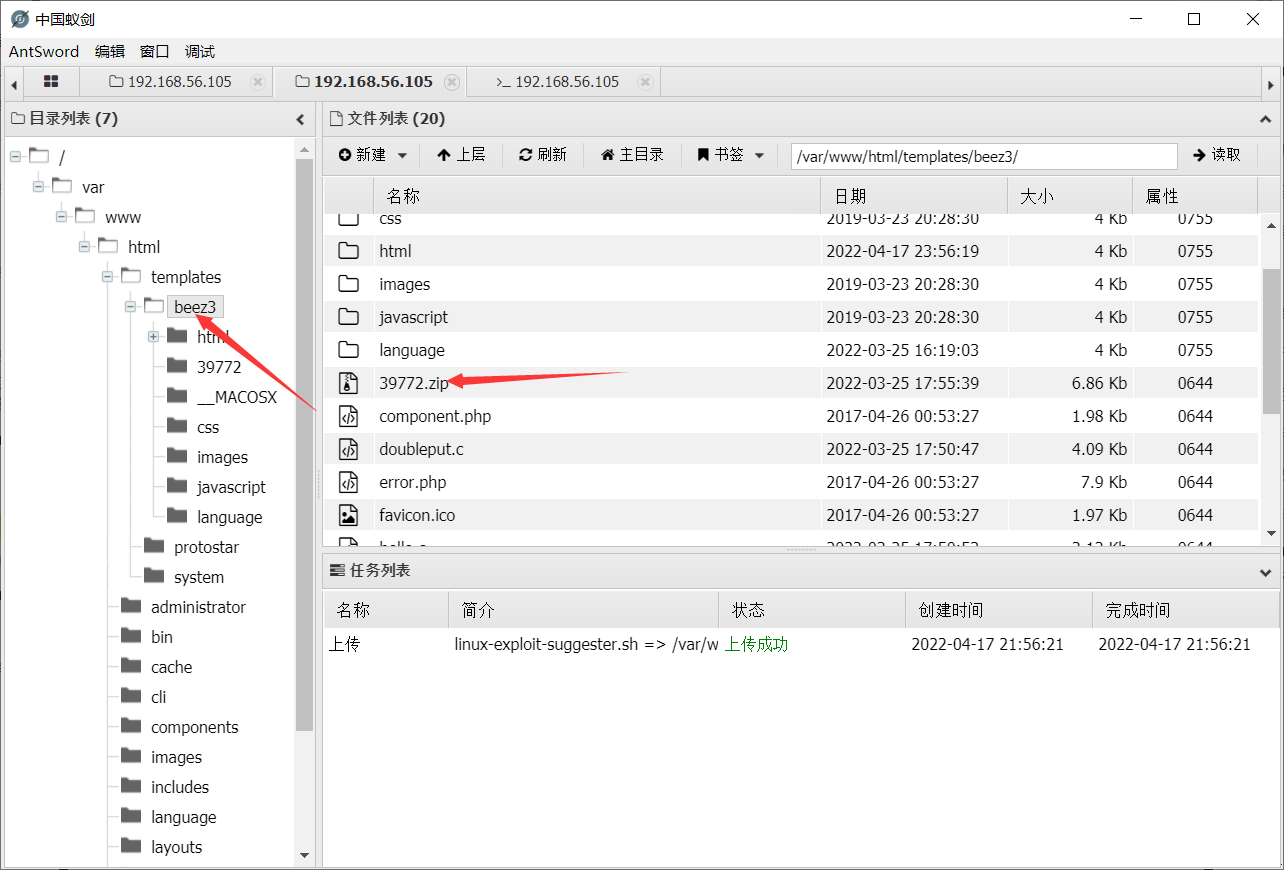Sort files by the 名称 column header

[x=597, y=196]
